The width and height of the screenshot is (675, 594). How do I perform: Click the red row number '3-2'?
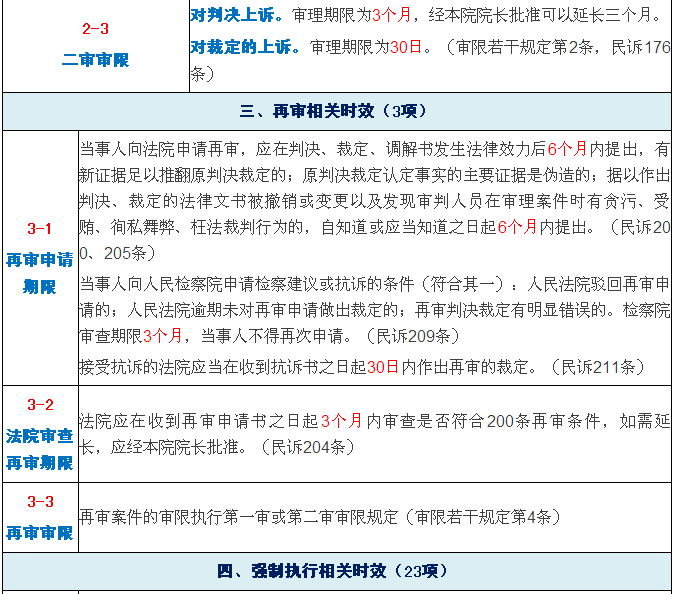(40, 405)
